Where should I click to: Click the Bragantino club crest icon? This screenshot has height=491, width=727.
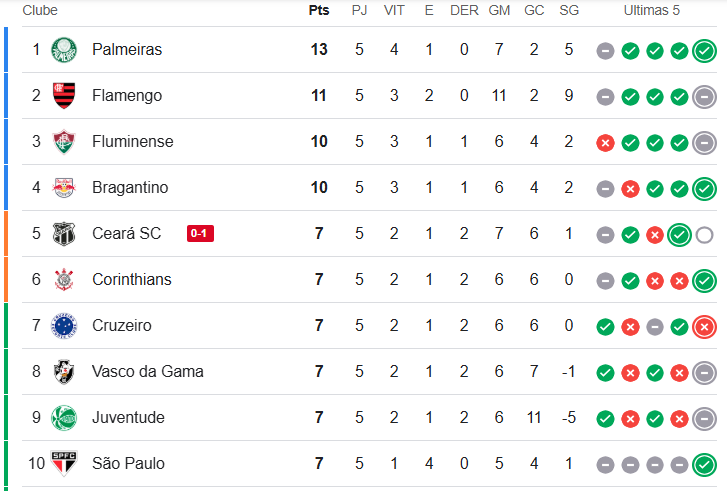(64, 188)
